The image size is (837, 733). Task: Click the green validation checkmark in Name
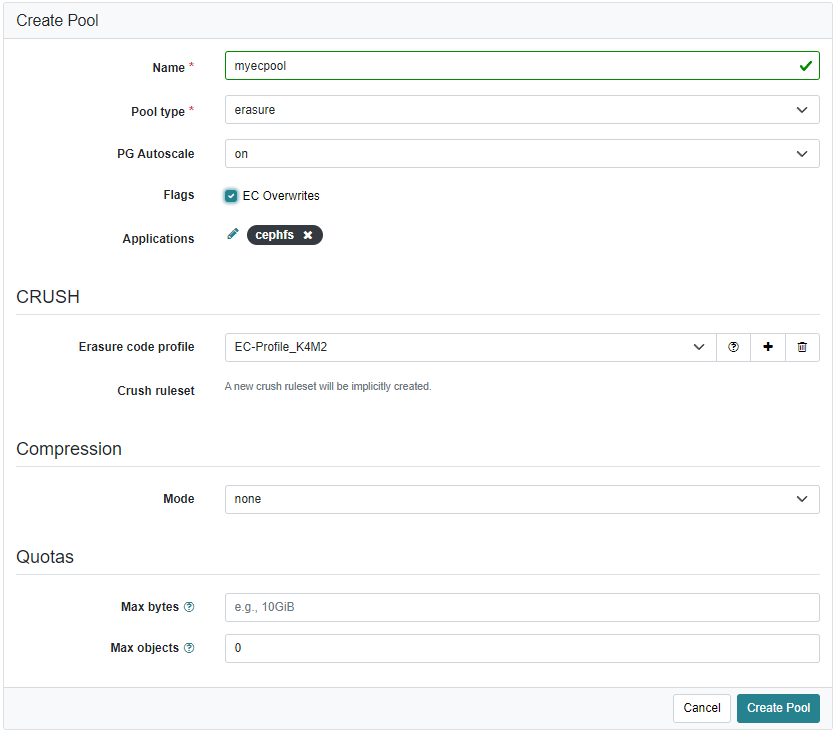805,66
